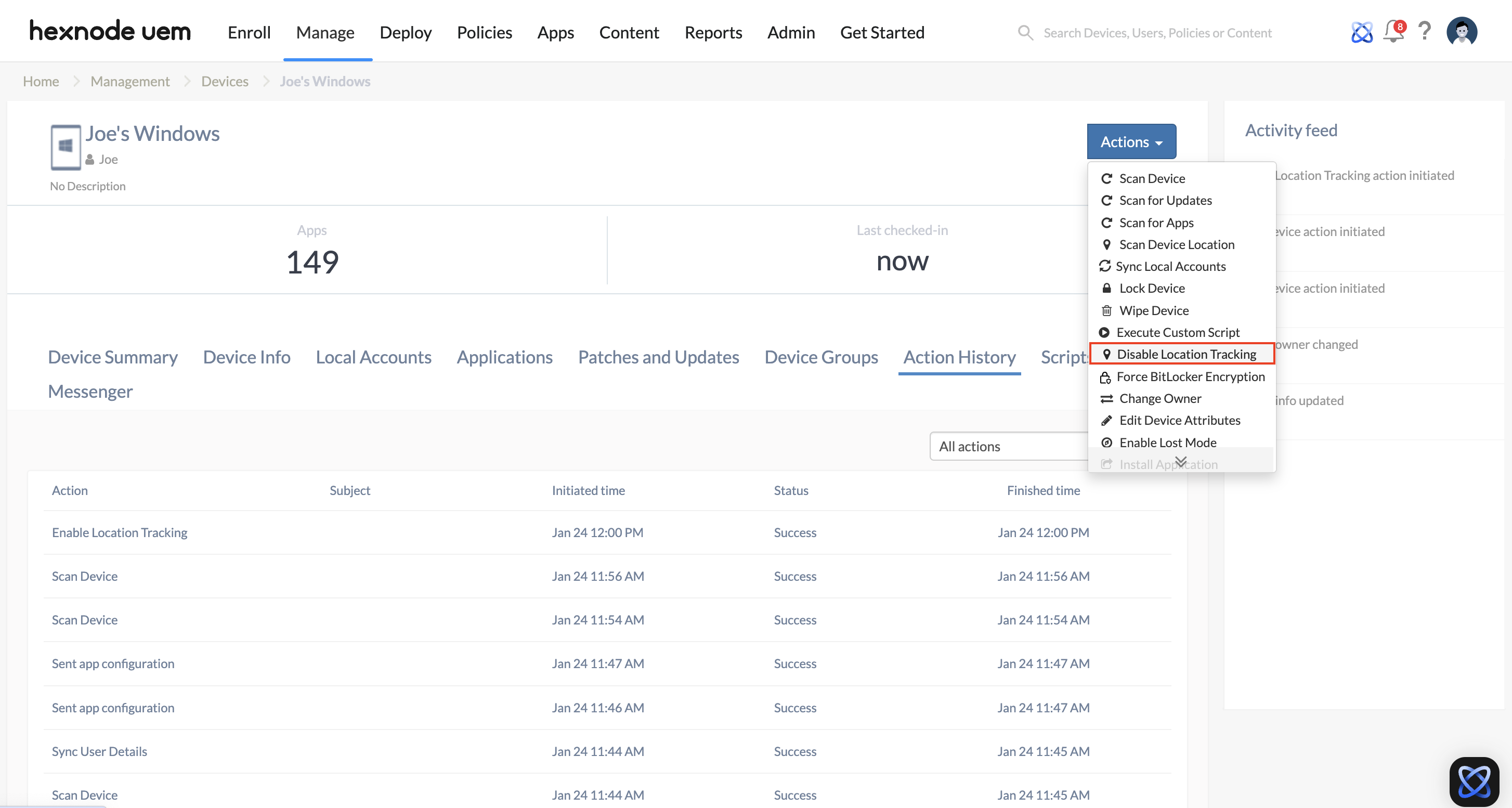The image size is (1512, 808).
Task: Switch to Applications tab
Action: pos(505,357)
